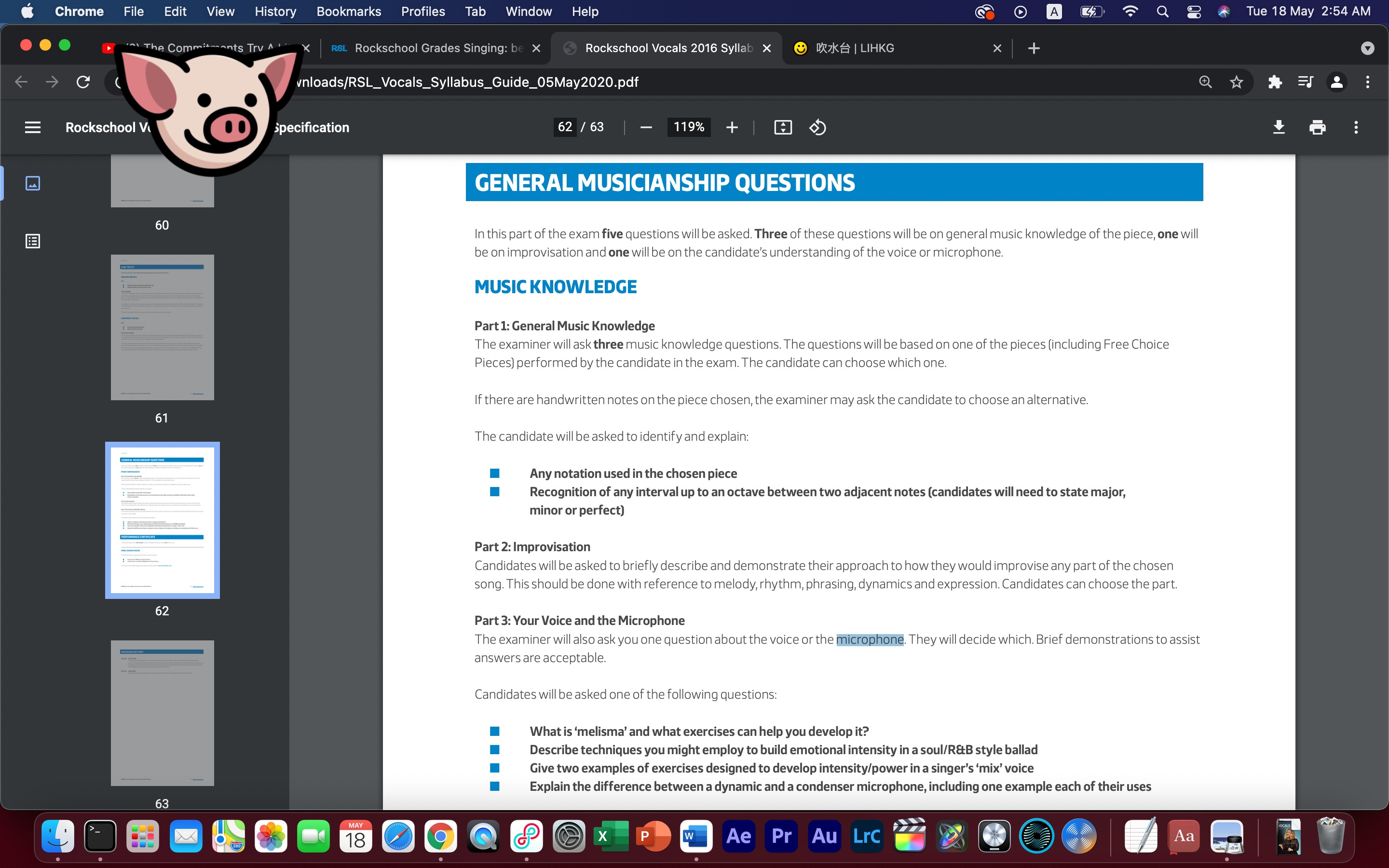Click the address bar zoom indicator
1389x868 pixels.
1205,82
